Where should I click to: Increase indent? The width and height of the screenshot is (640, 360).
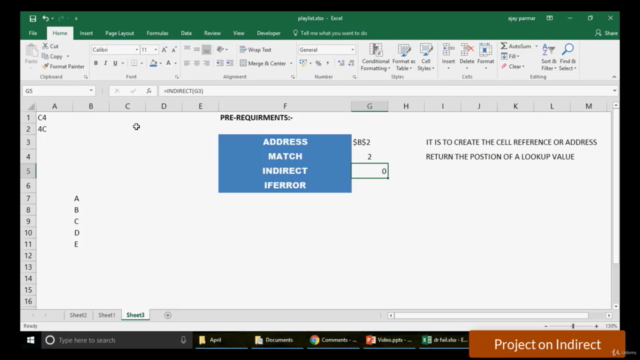[230, 63]
